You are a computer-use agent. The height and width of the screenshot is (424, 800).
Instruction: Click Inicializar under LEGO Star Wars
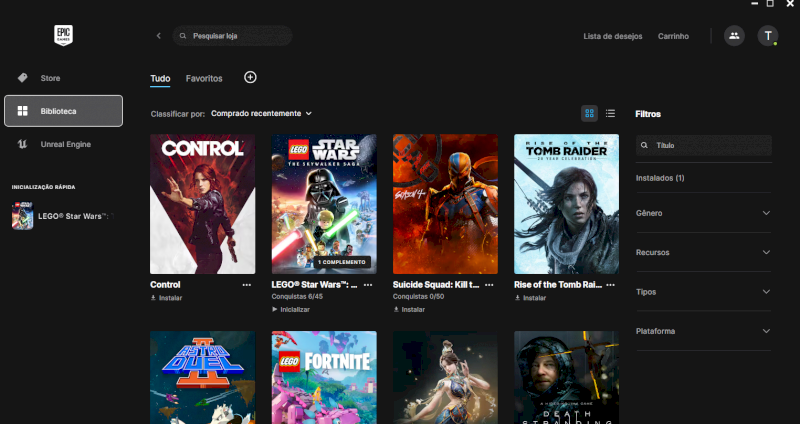coord(291,310)
